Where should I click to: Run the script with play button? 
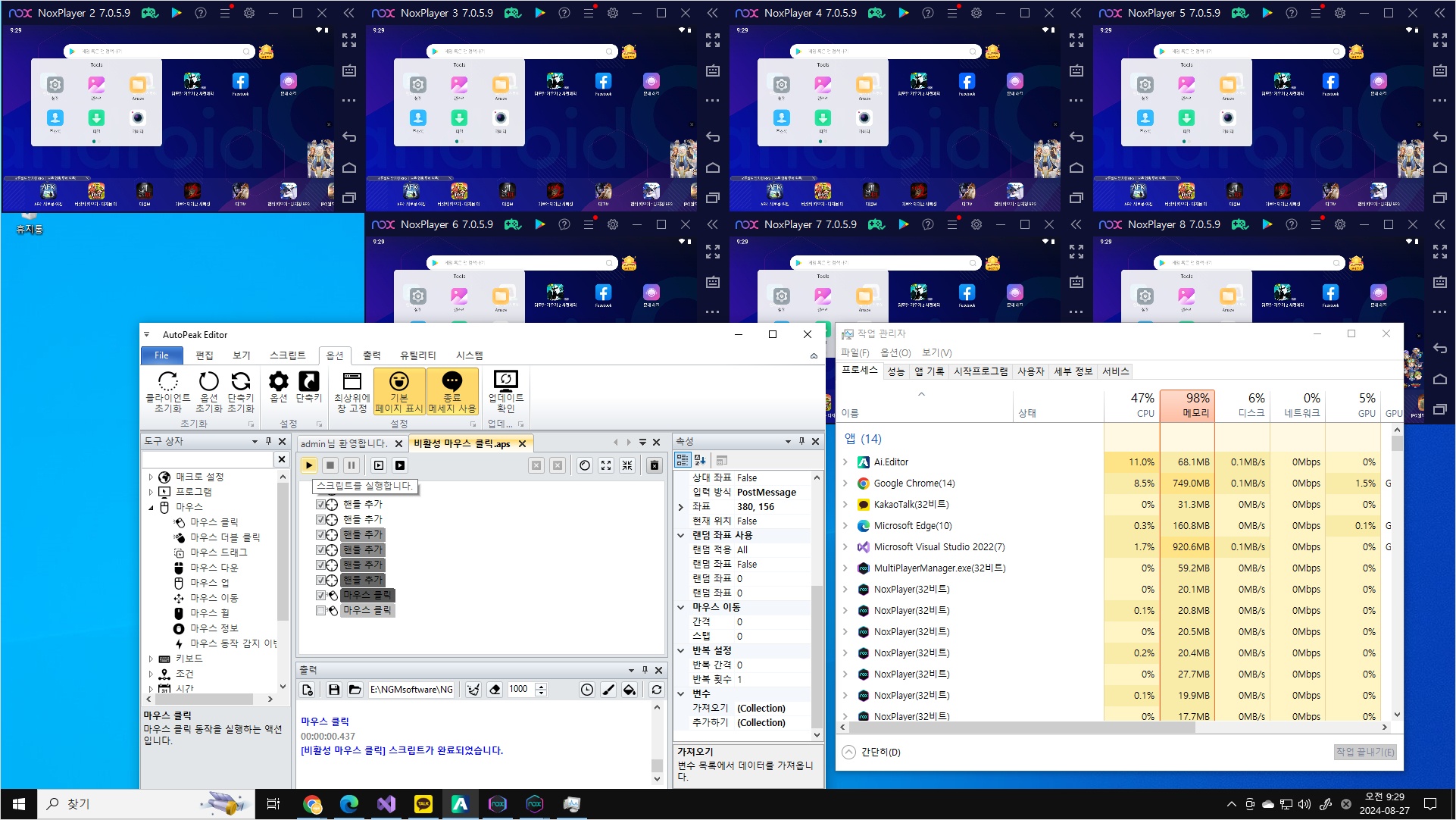(308, 465)
